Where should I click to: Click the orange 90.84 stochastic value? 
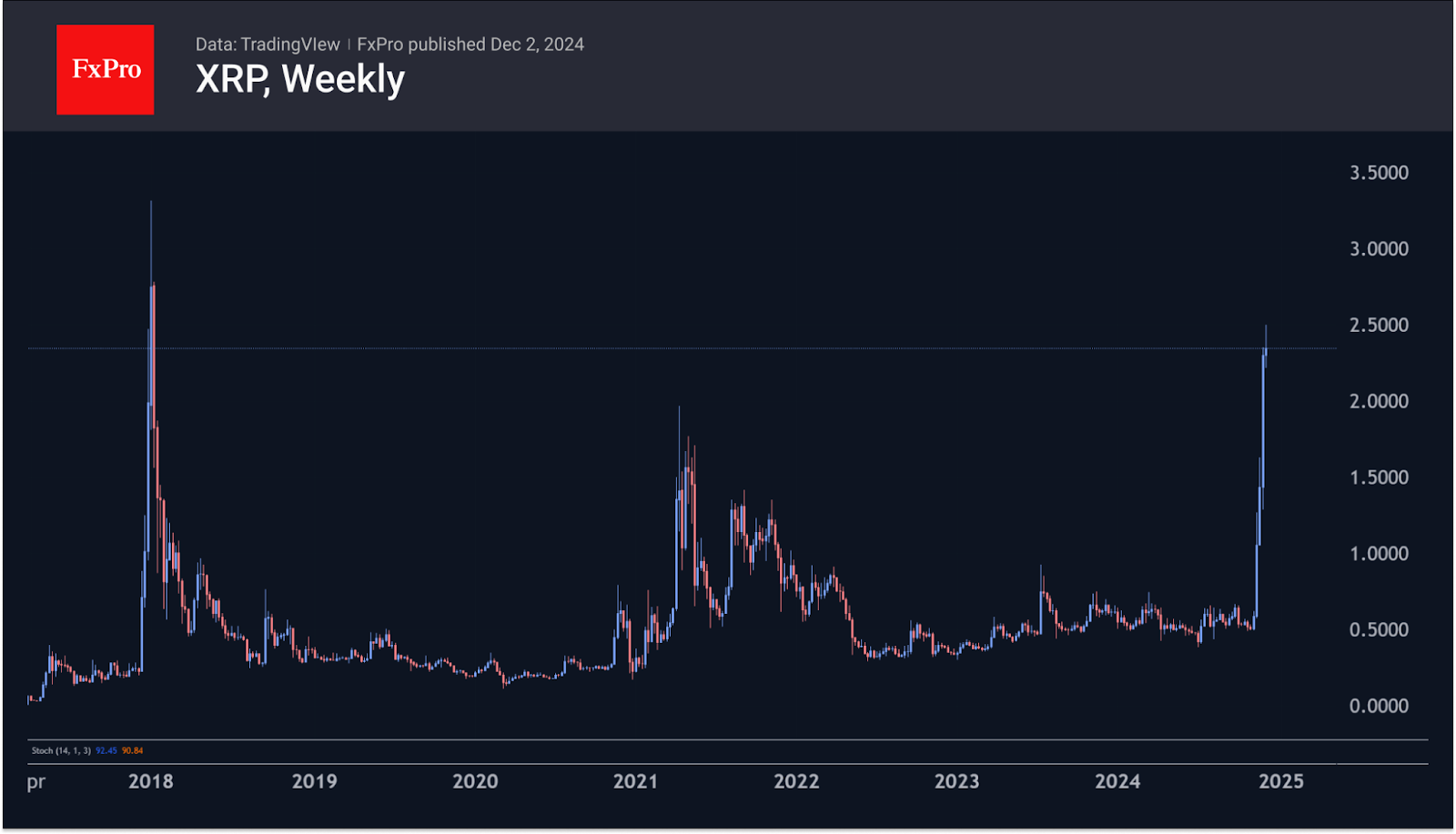point(133,751)
